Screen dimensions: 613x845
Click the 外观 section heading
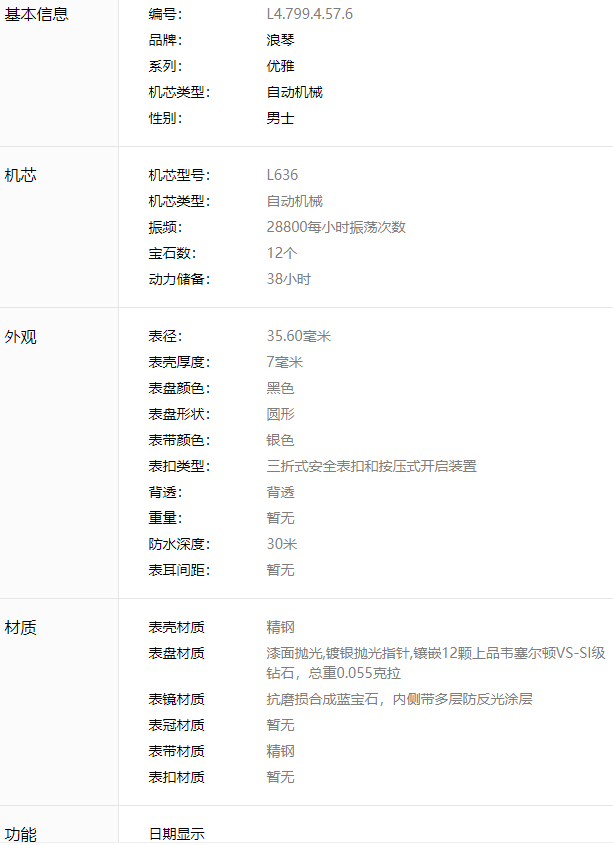[21, 337]
